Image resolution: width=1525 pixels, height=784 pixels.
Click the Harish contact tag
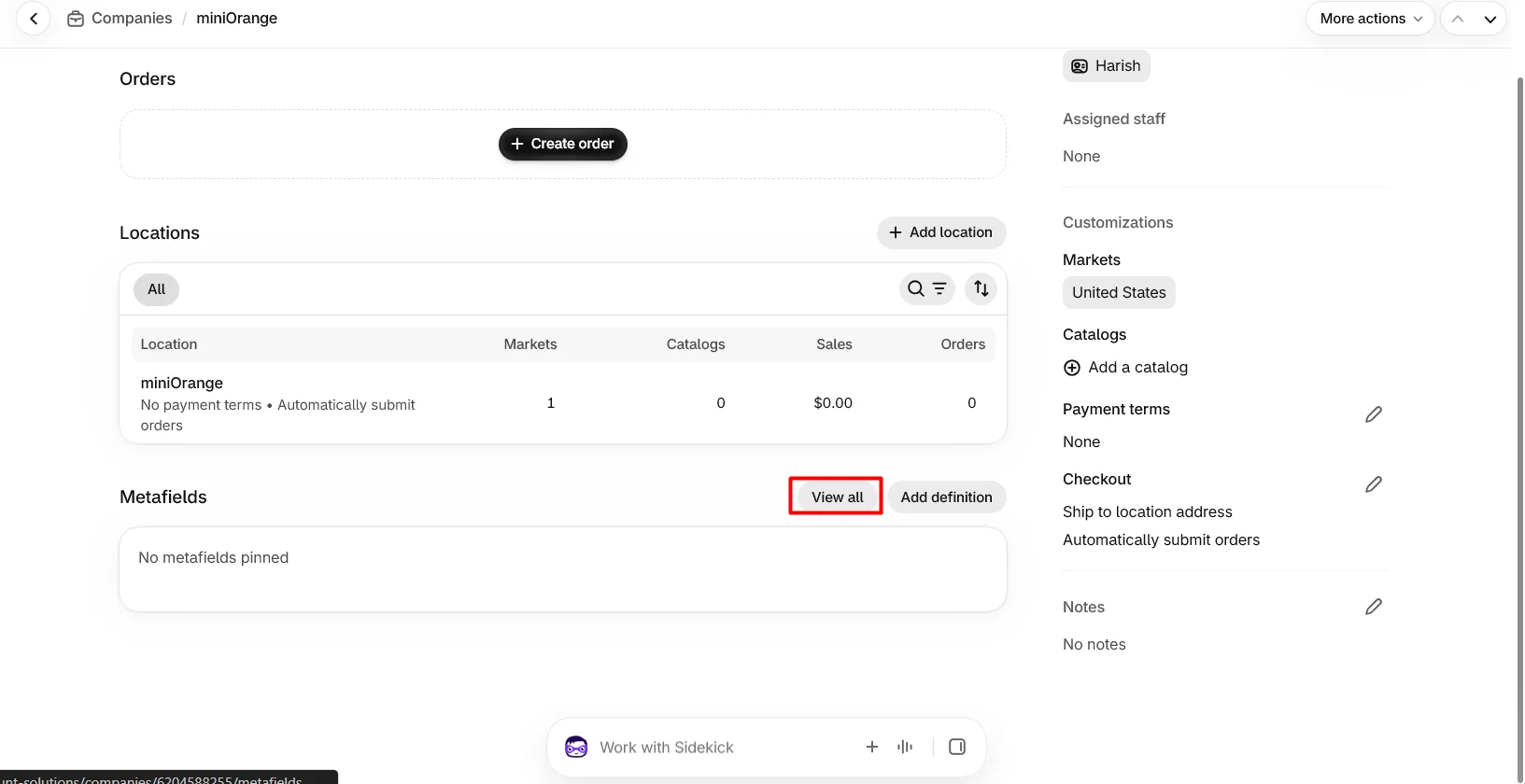pos(1107,66)
